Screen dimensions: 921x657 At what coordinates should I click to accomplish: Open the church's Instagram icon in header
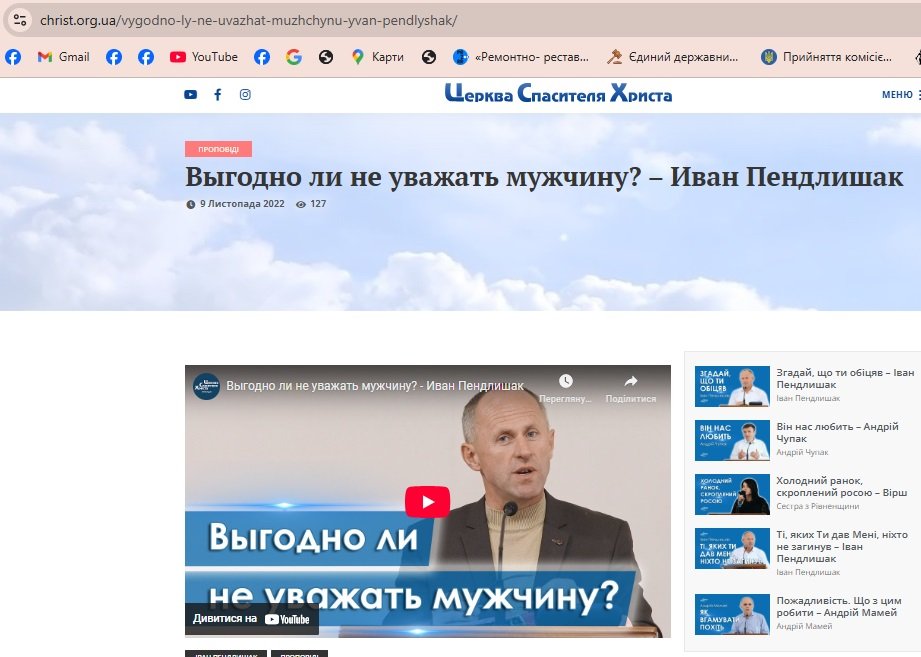point(245,95)
